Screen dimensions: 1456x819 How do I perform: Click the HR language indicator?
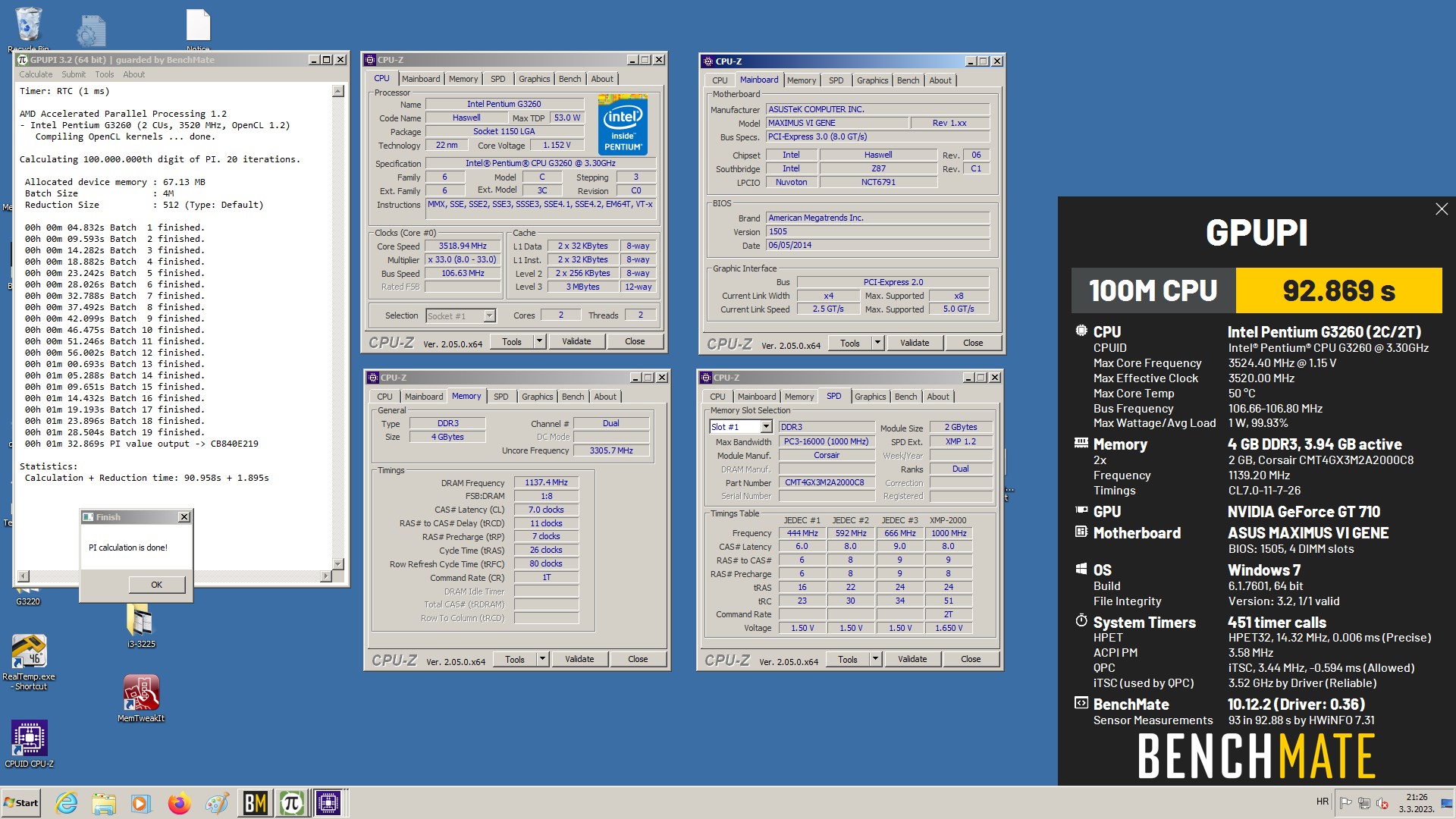coord(1323,802)
